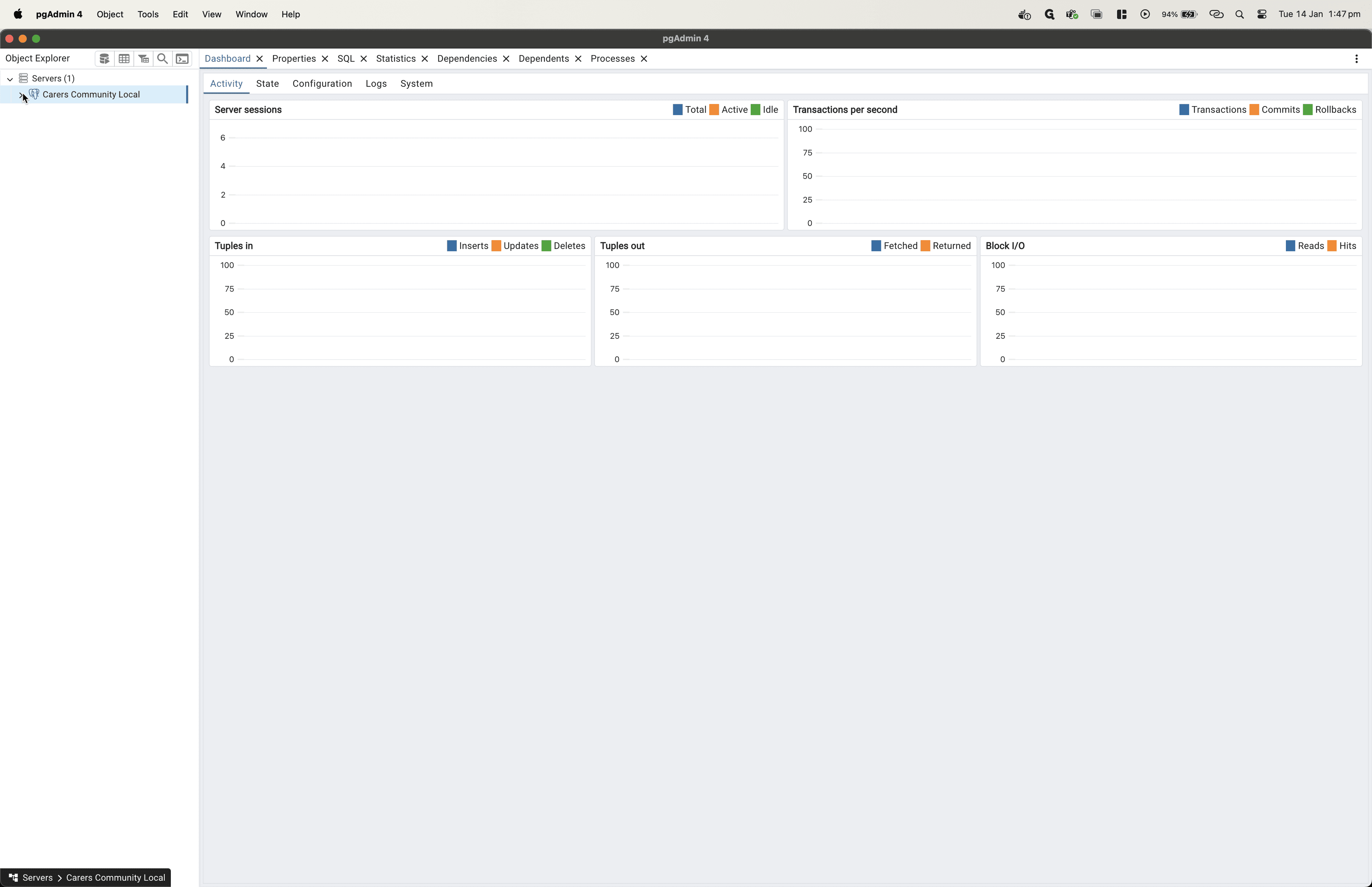Click the PostgreSQL elephant server icon
The image size is (1372, 887).
[35, 94]
